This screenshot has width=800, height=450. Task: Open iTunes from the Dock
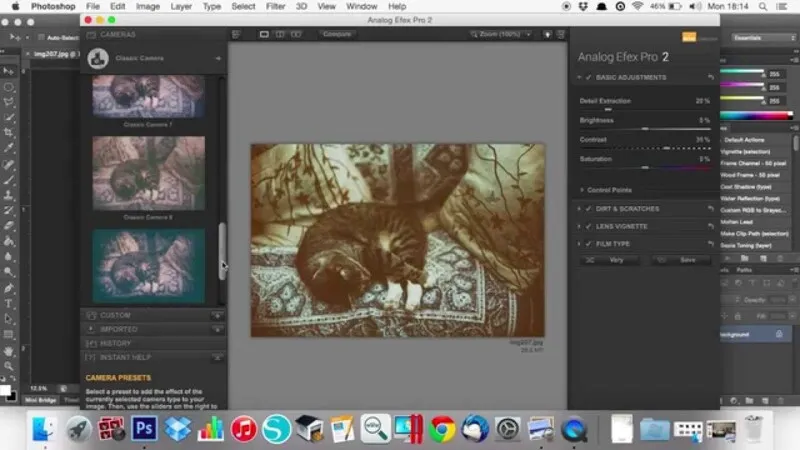pyautogui.click(x=243, y=428)
